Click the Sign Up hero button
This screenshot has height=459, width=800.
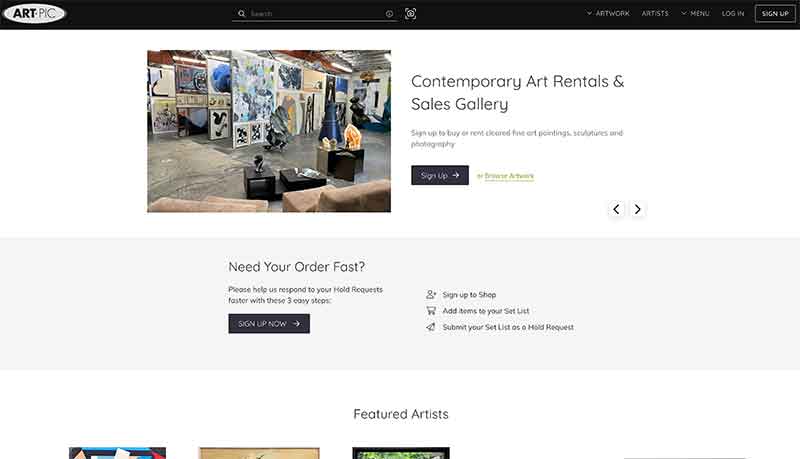440,175
